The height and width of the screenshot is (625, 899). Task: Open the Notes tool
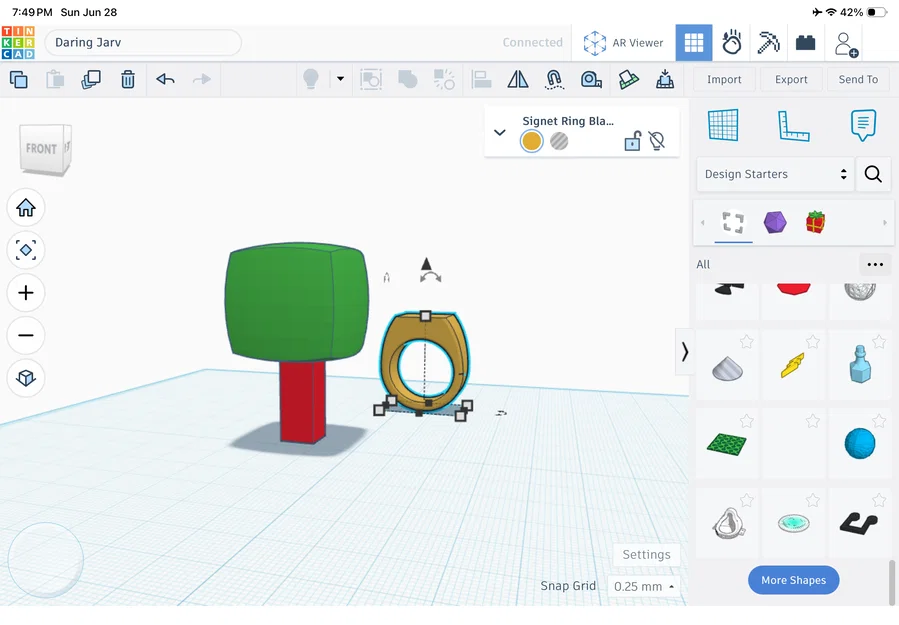pyautogui.click(x=863, y=125)
